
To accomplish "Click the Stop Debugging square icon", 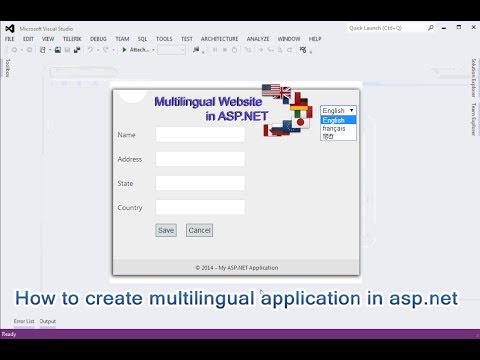I will click(x=225, y=50).
